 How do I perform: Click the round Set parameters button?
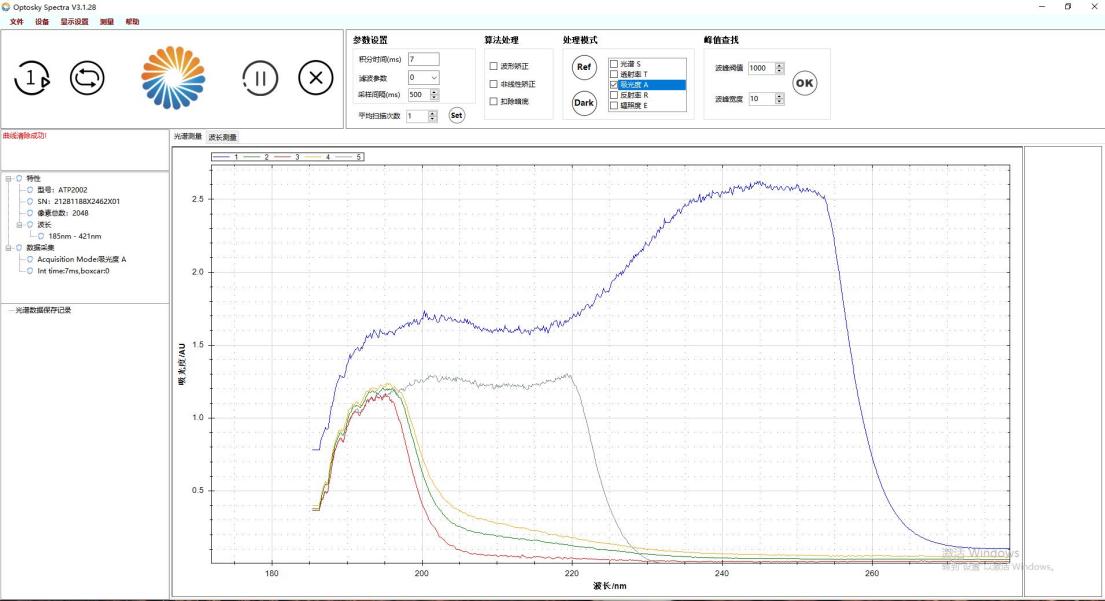coord(456,115)
